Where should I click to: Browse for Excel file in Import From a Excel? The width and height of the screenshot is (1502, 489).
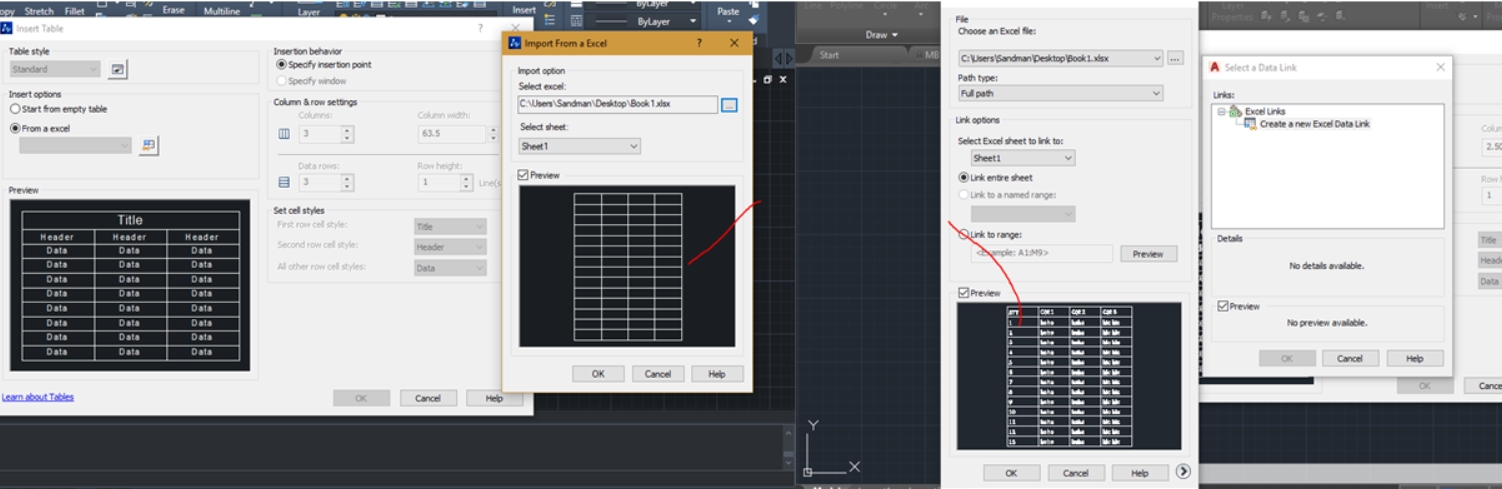(729, 105)
